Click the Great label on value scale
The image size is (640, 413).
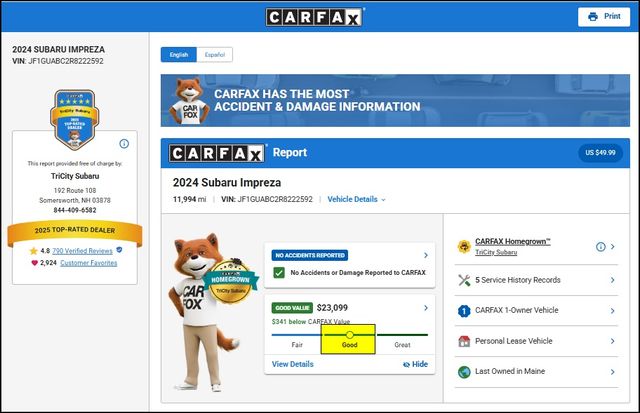pyautogui.click(x=402, y=345)
